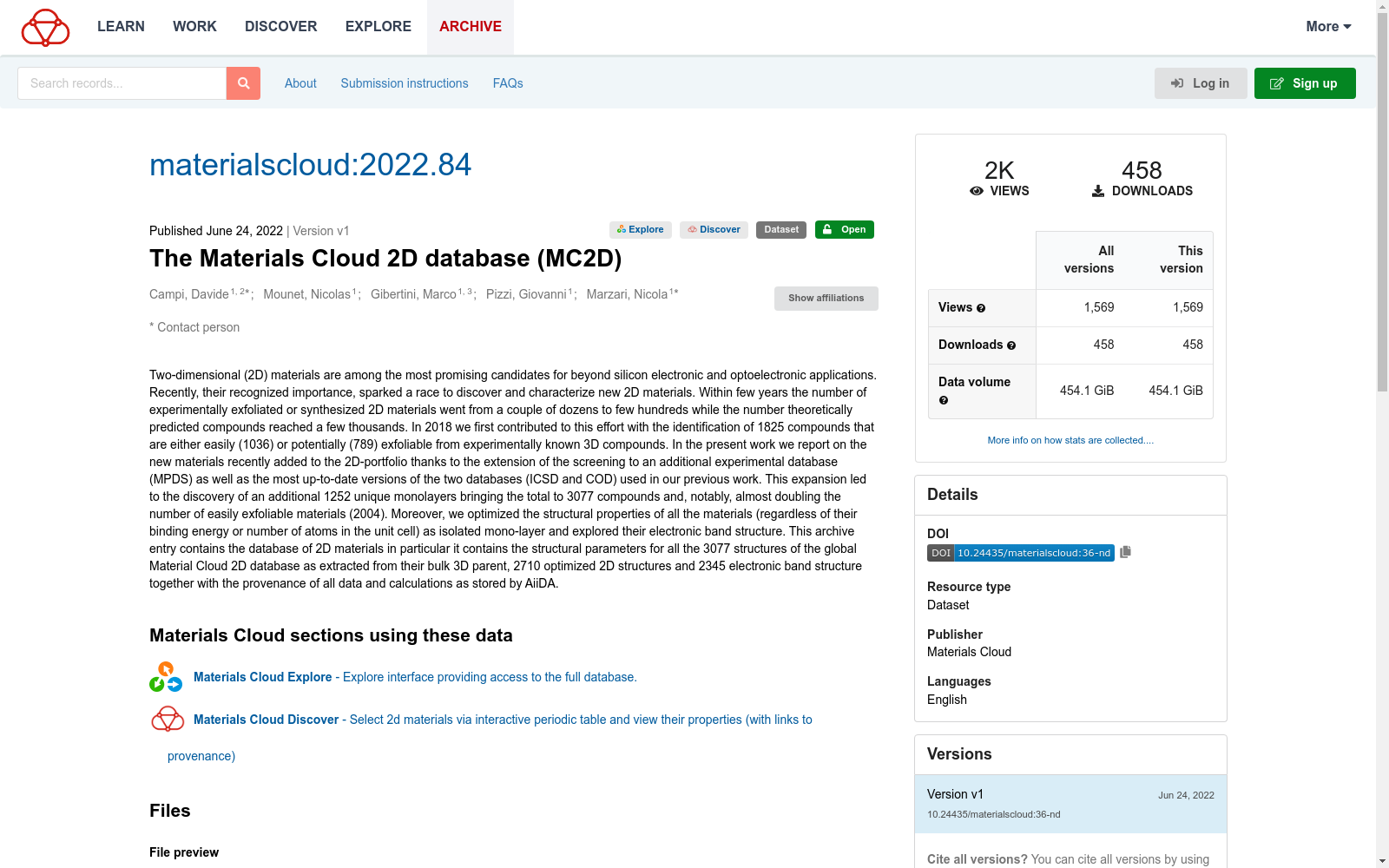Open the WORK menu item

194,27
